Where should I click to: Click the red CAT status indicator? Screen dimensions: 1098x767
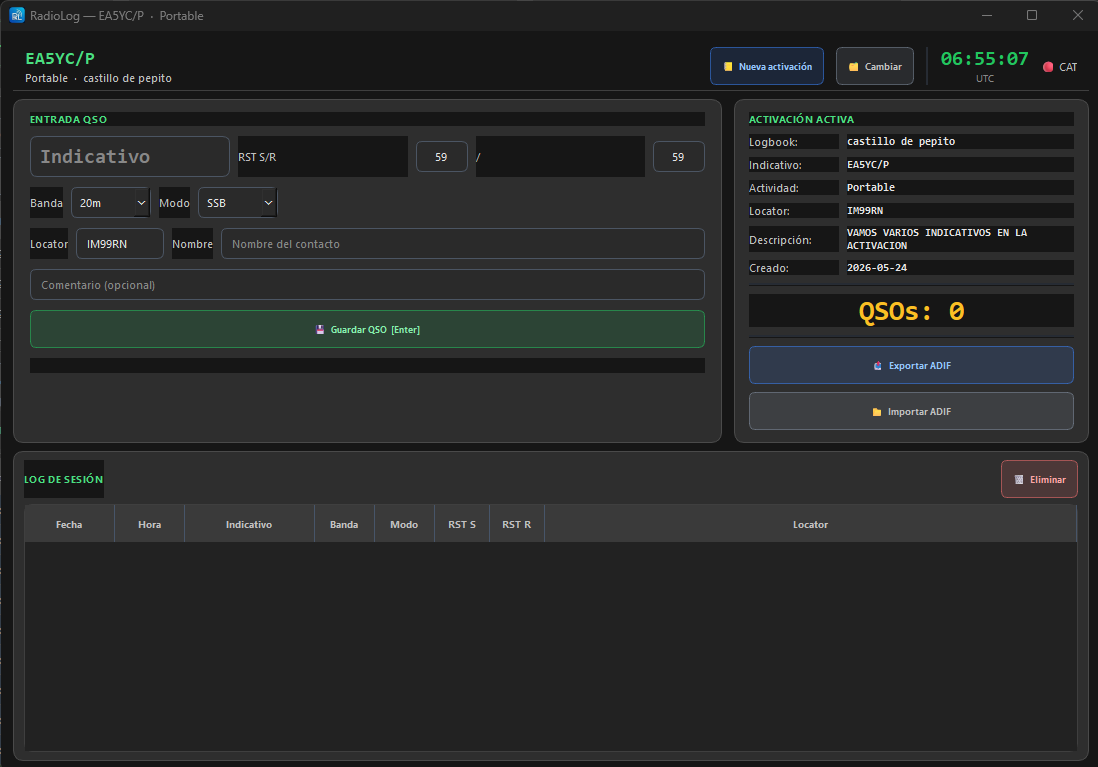click(1048, 67)
